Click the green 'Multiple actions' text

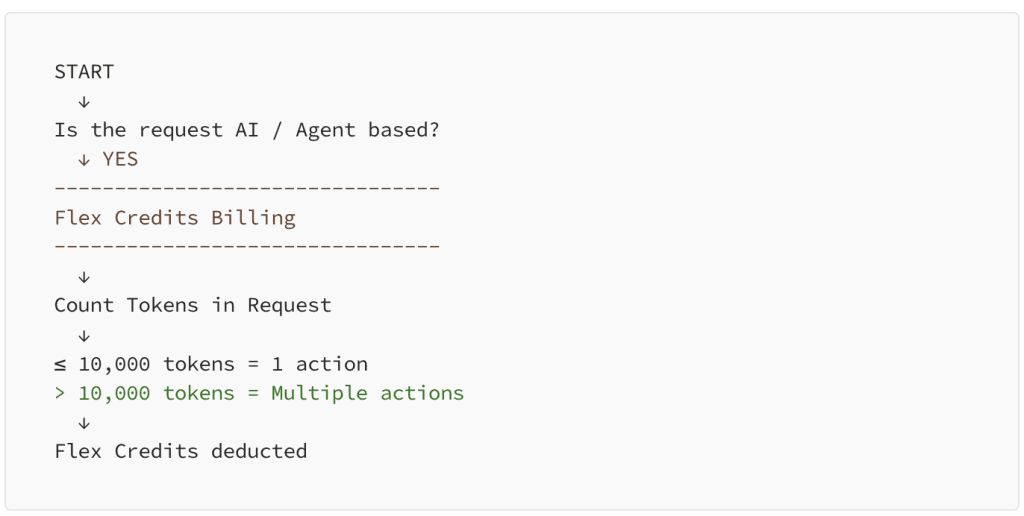(x=368, y=393)
